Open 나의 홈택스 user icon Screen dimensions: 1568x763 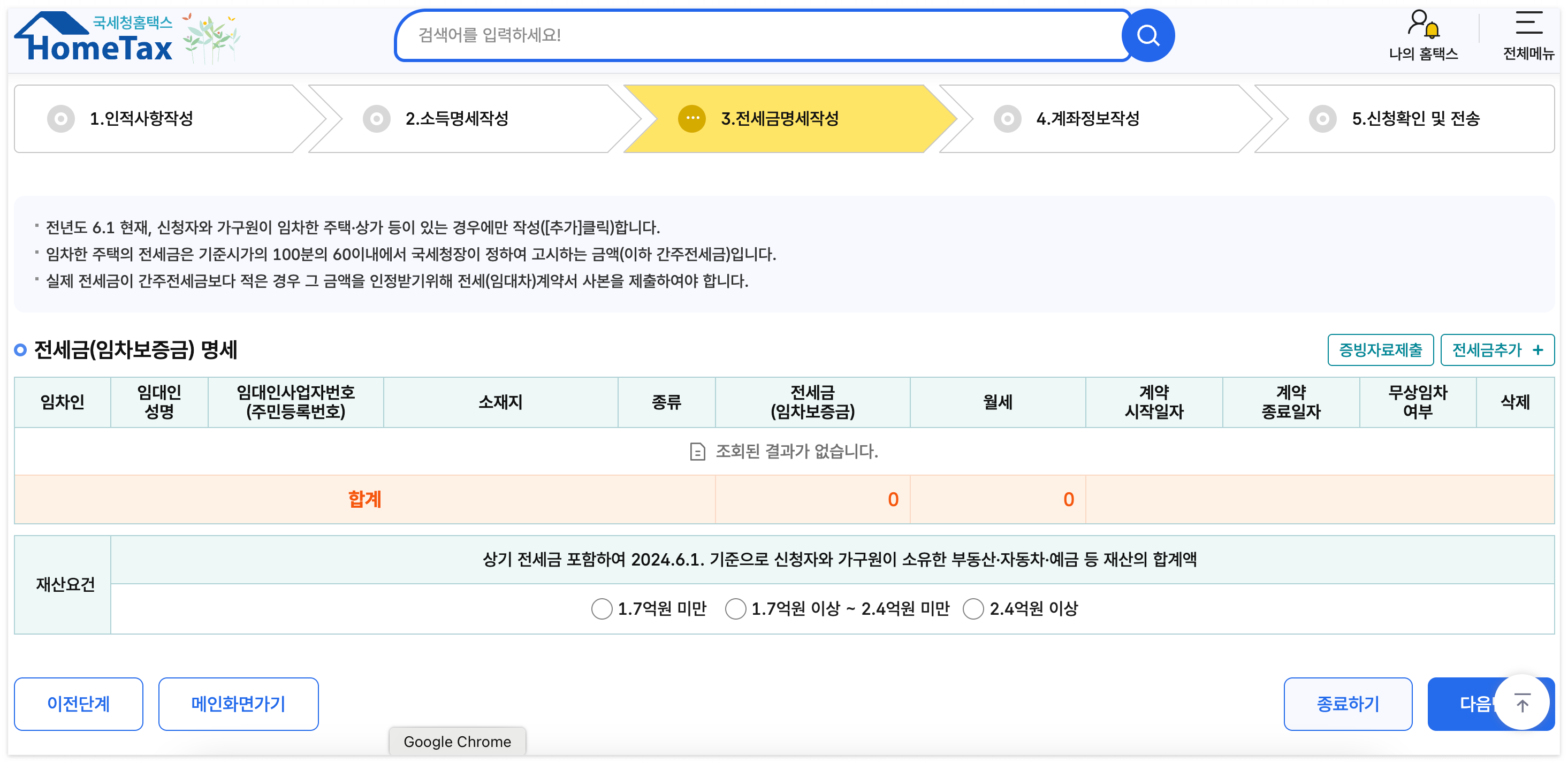click(1423, 24)
